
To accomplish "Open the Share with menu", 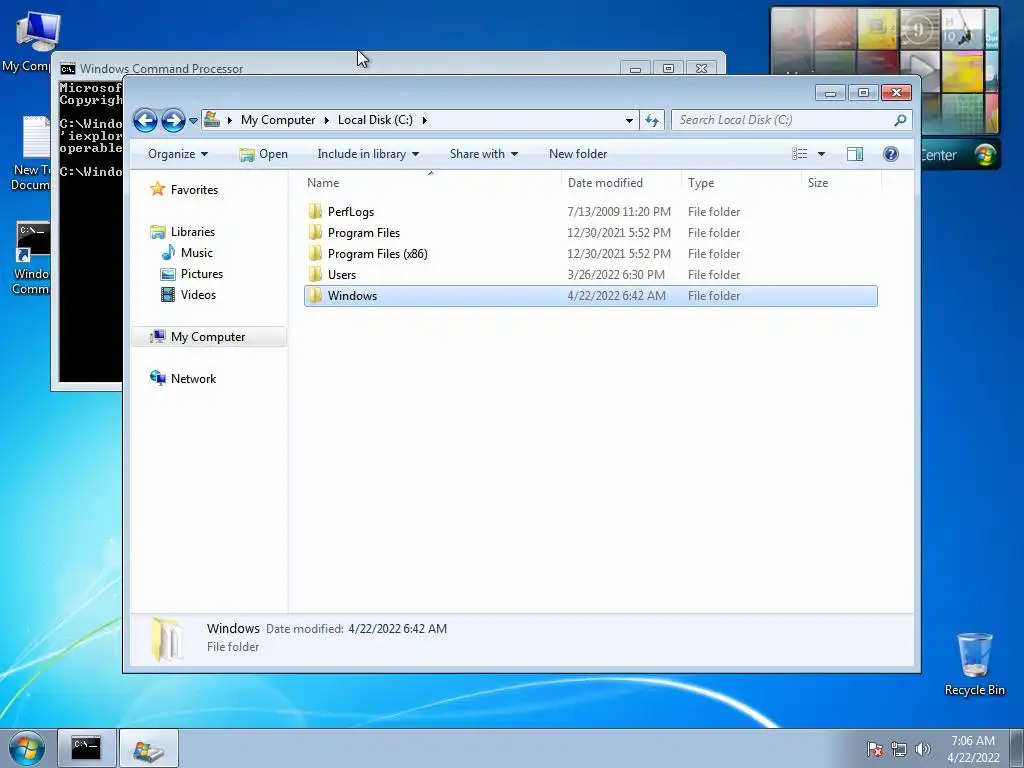I will [x=483, y=154].
